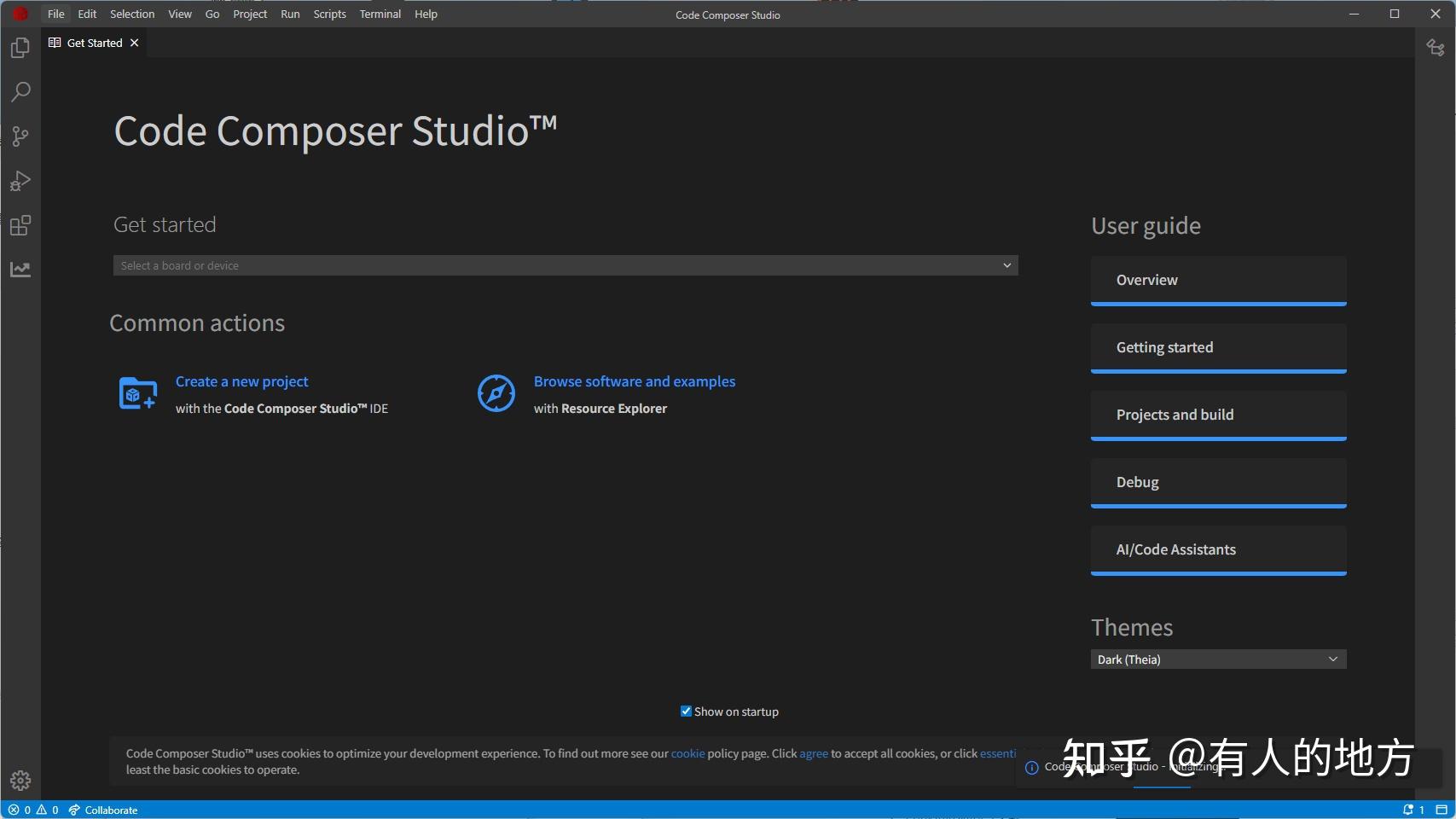Maximize the Code Composer Studio window

(1395, 14)
